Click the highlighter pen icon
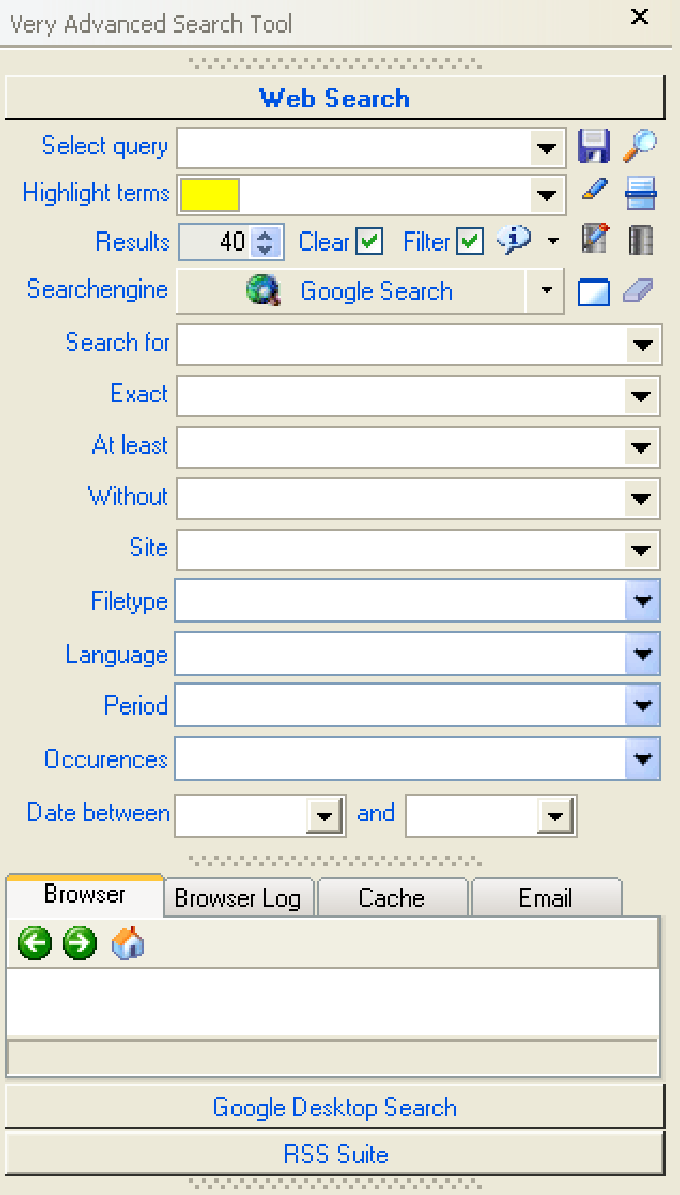Screen dimensions: 680x1195 (x=594, y=189)
